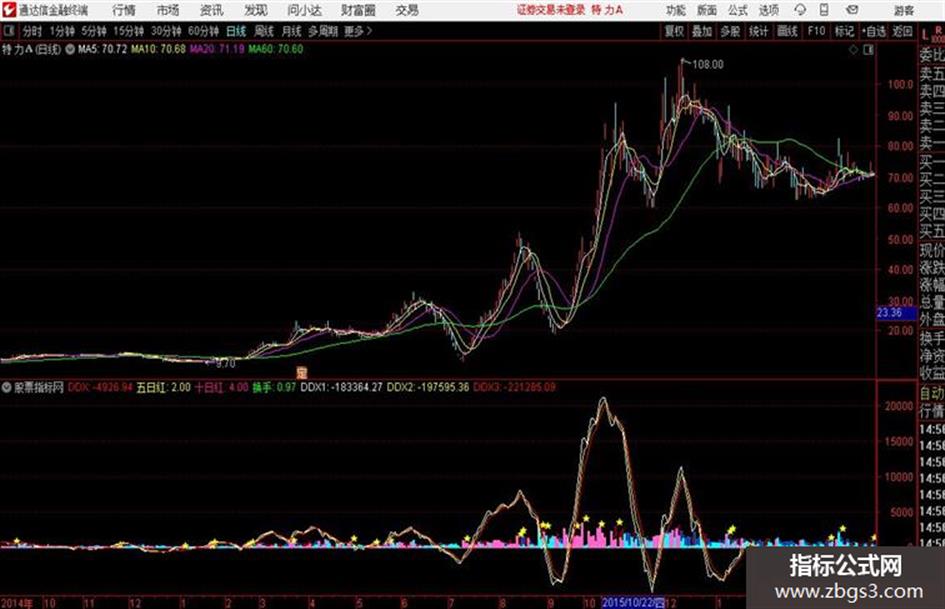Click the DDX1: -183364.27 value label
The image size is (945, 609).
point(341,387)
